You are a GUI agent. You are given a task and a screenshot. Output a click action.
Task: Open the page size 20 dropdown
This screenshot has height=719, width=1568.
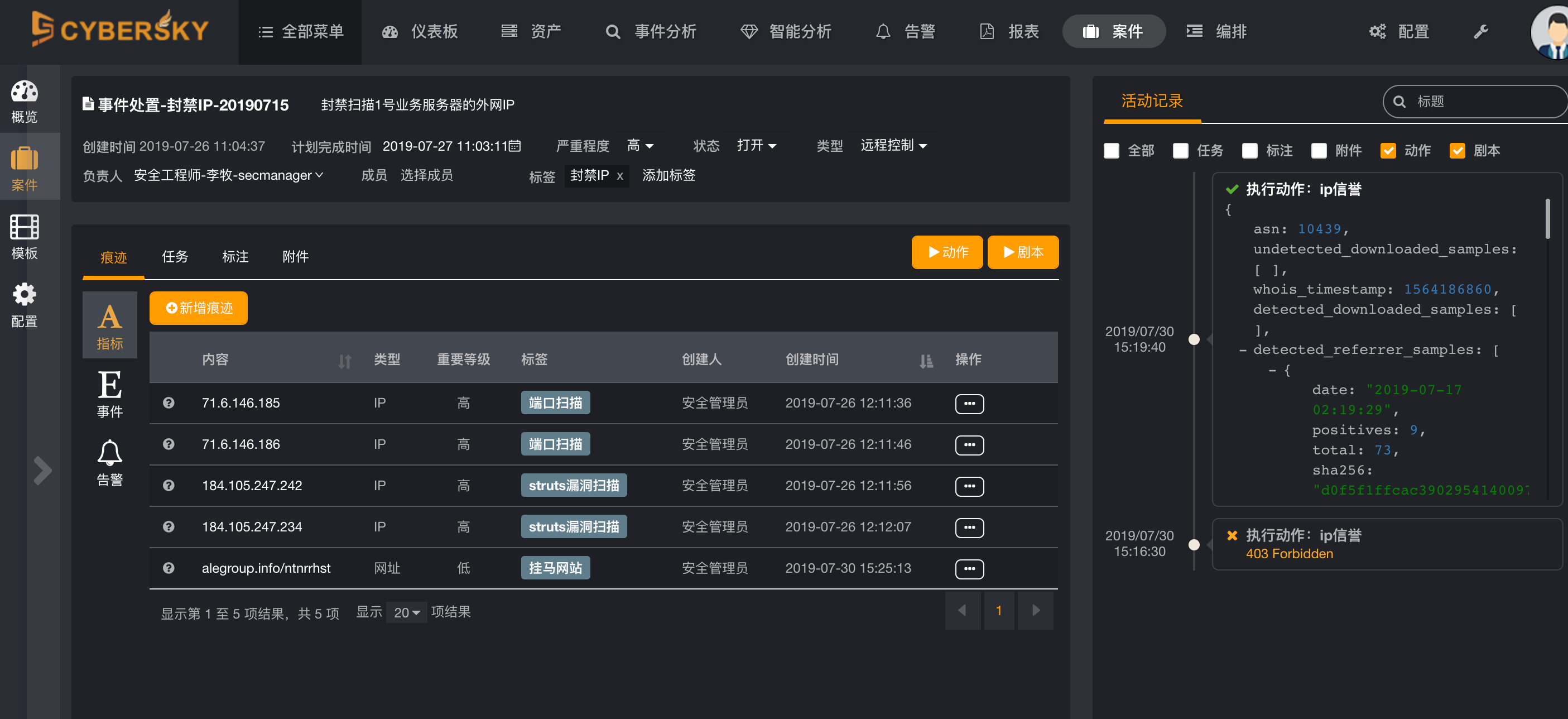click(x=407, y=612)
